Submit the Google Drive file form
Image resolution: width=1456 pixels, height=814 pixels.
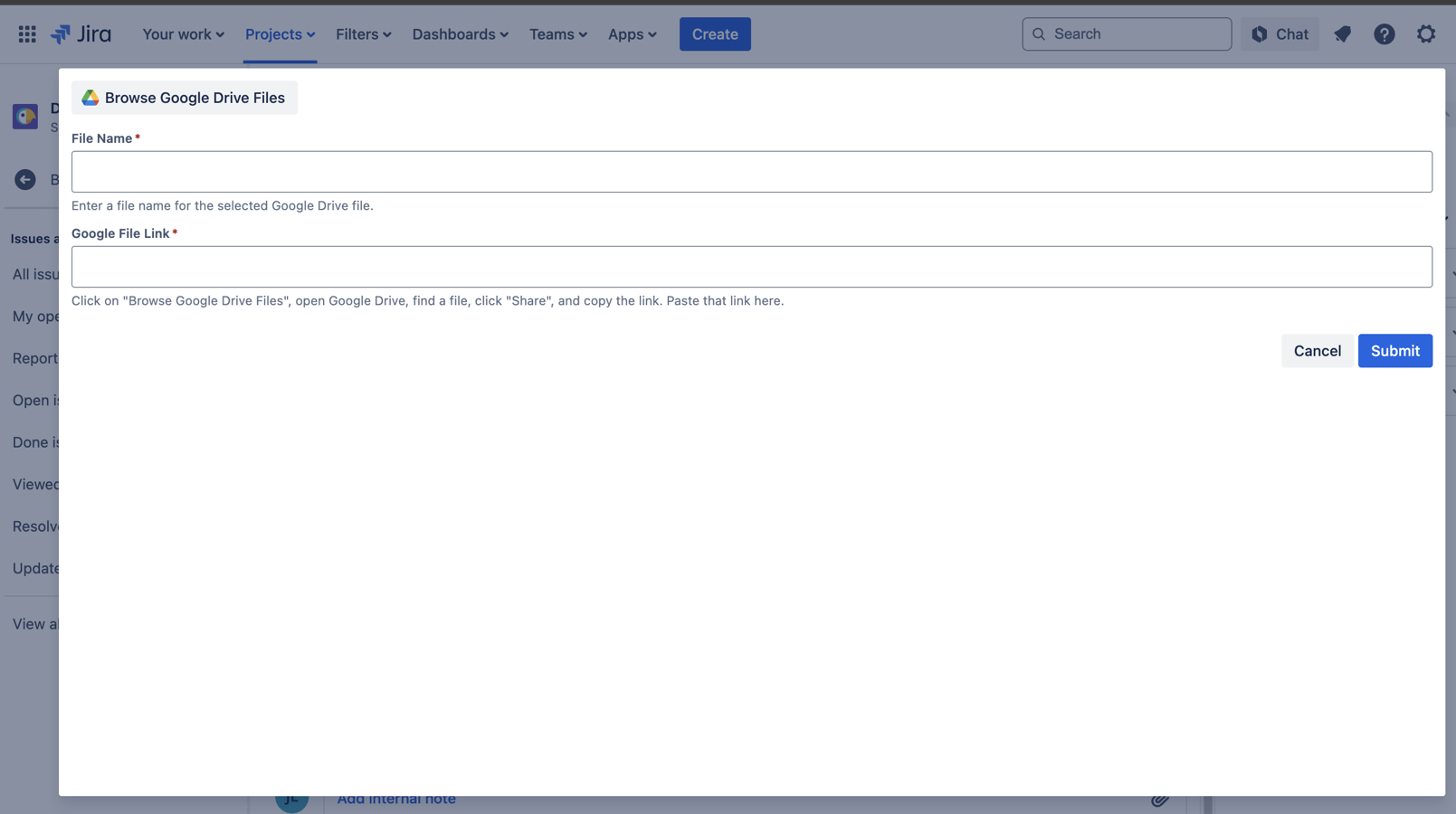click(x=1394, y=351)
